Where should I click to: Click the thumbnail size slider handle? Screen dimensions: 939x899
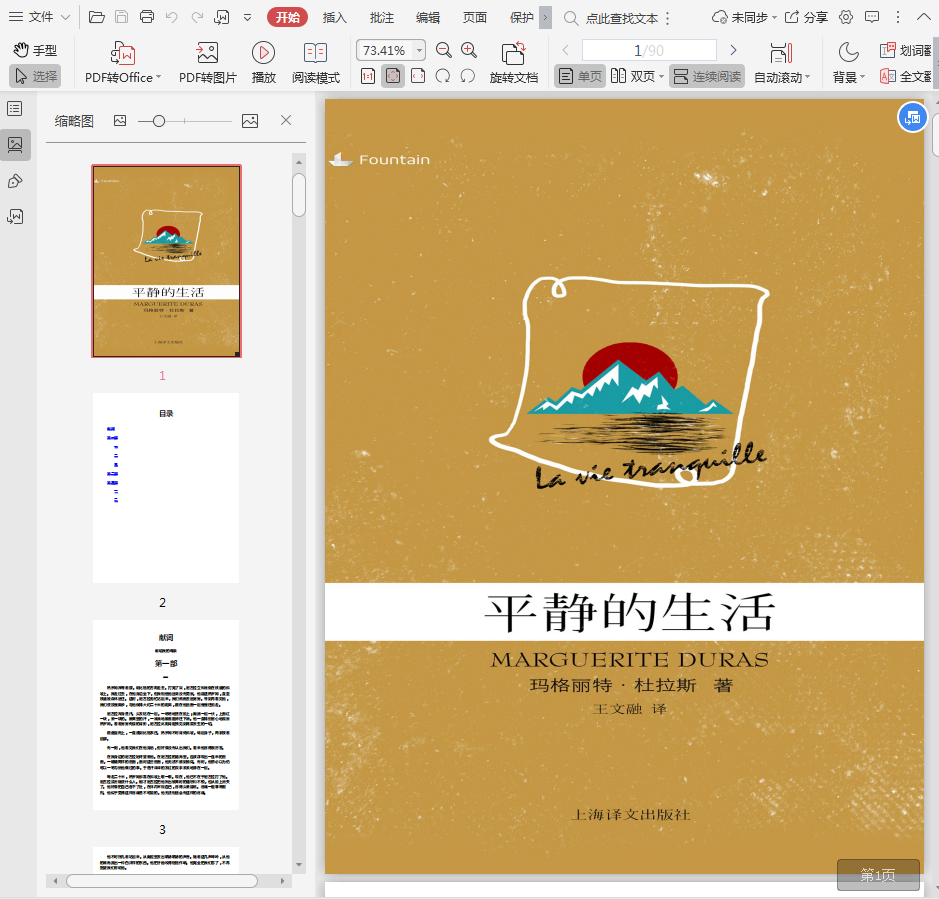click(158, 121)
